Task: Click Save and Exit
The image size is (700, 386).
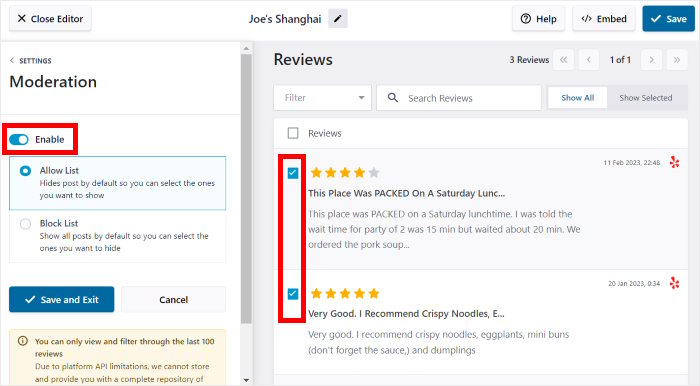Action: pos(62,299)
